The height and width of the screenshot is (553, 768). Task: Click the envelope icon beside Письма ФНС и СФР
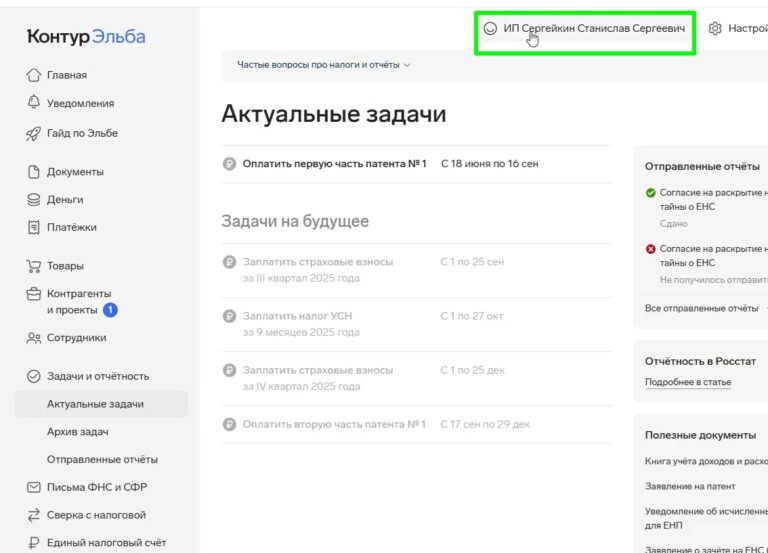[33, 487]
